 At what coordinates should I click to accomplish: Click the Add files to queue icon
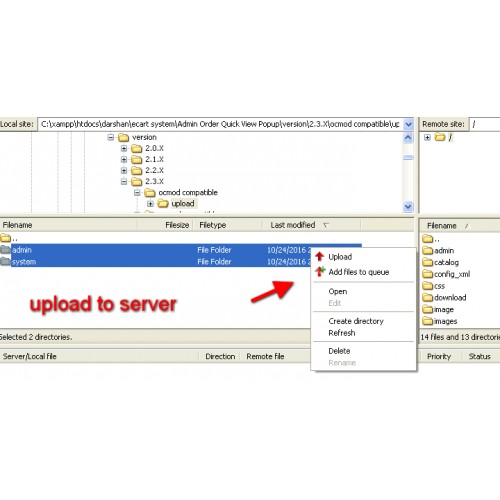pyautogui.click(x=320, y=272)
